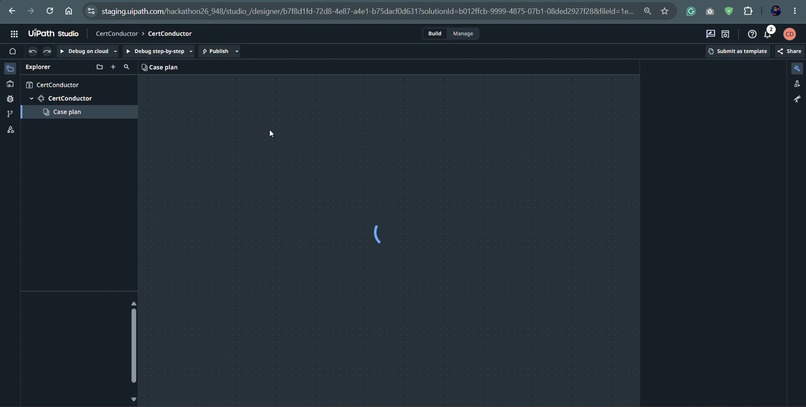Select CertConductor solution root in Explorer

point(57,85)
